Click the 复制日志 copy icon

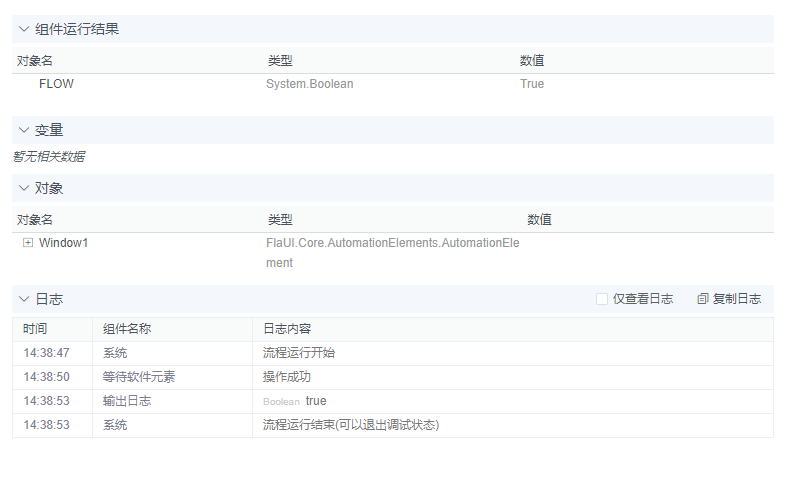(x=703, y=299)
